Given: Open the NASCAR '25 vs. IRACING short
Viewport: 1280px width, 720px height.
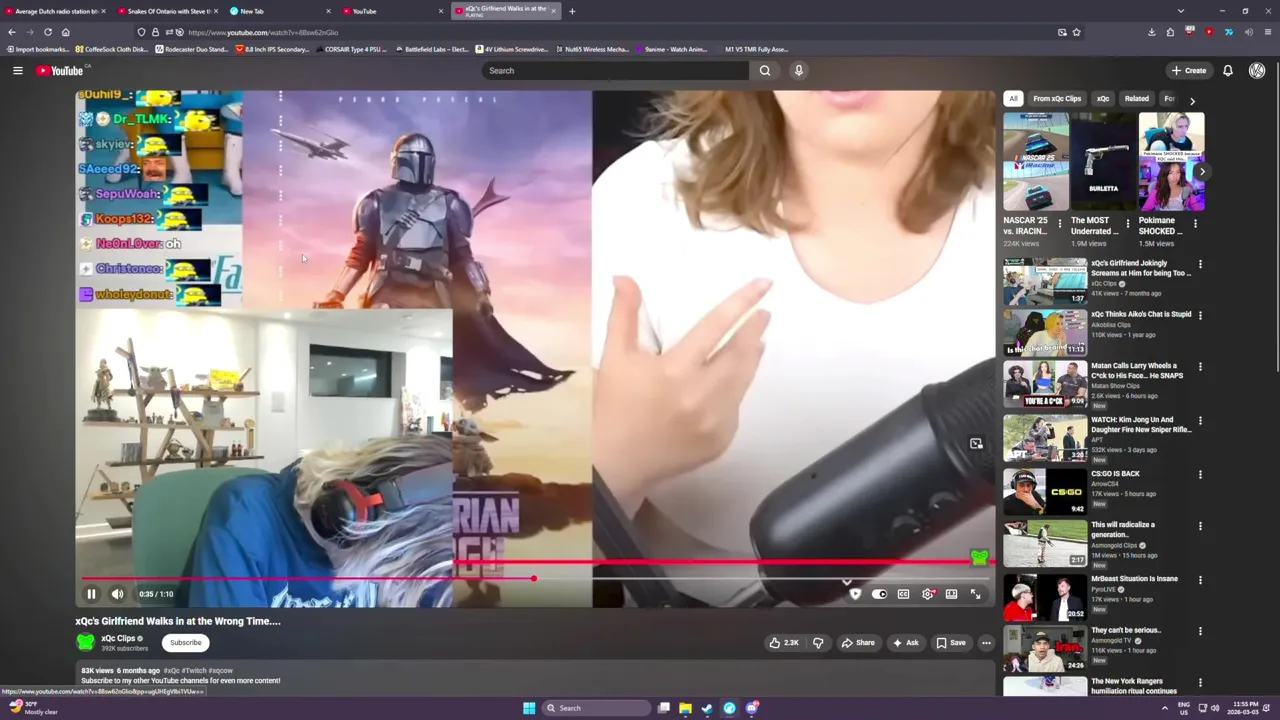Looking at the screenshot, I should pos(1036,161).
